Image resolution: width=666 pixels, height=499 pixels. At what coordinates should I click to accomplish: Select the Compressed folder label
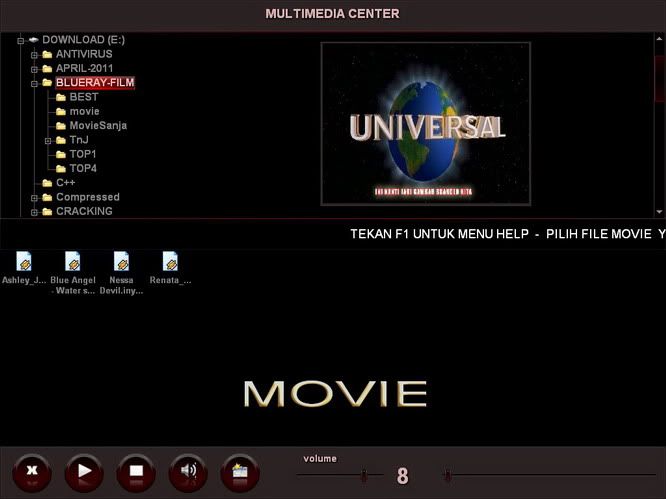point(88,197)
